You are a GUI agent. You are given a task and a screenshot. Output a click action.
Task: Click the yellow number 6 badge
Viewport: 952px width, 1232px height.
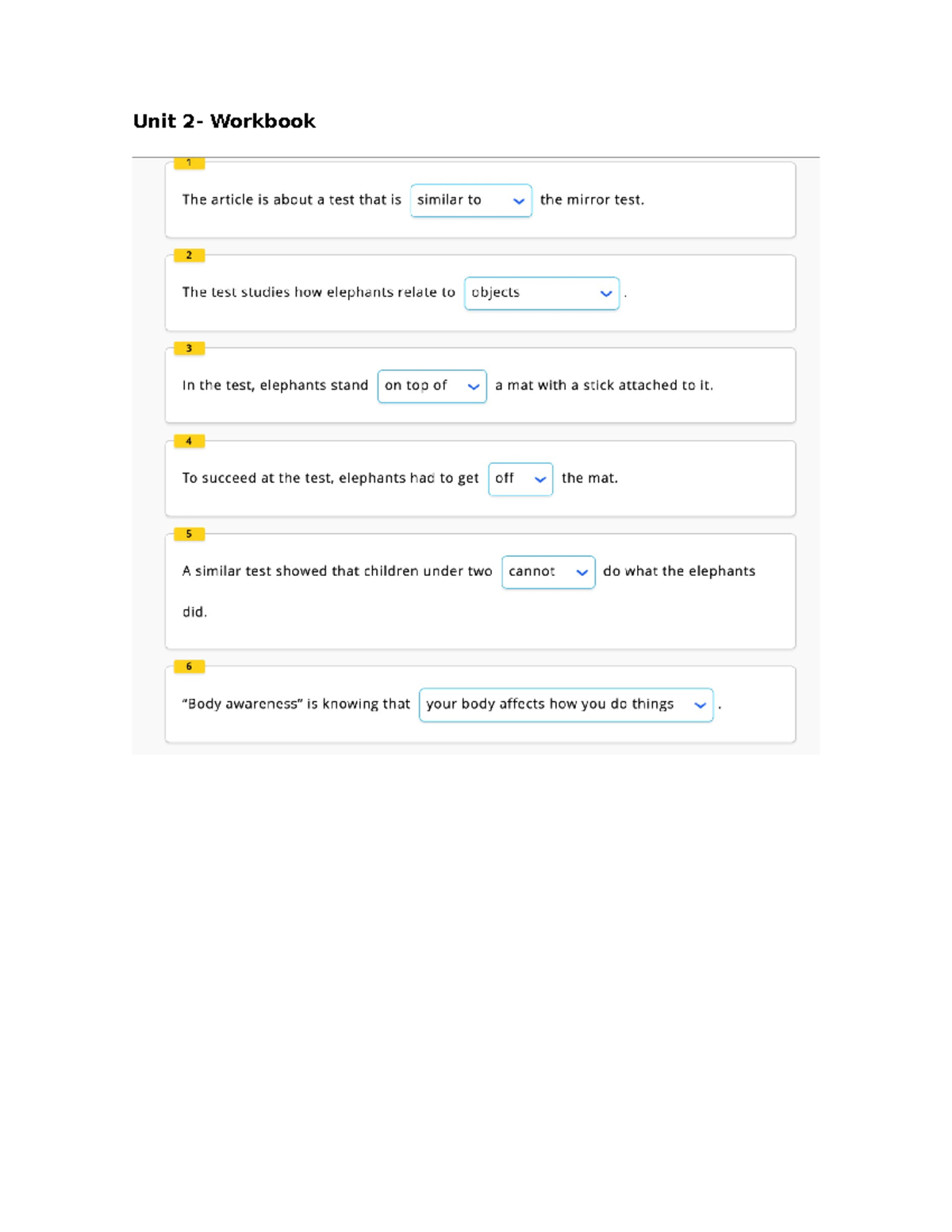(189, 666)
